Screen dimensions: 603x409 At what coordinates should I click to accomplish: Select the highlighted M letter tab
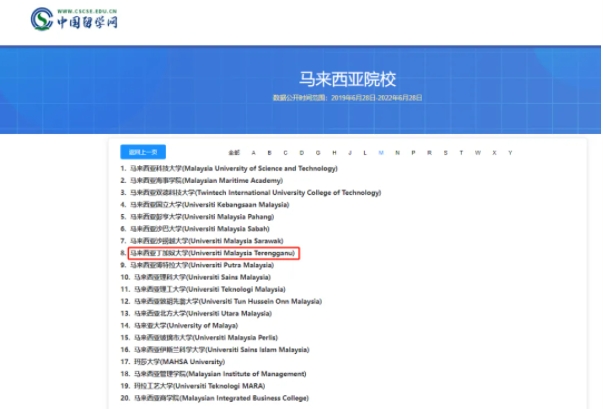[x=381, y=153]
